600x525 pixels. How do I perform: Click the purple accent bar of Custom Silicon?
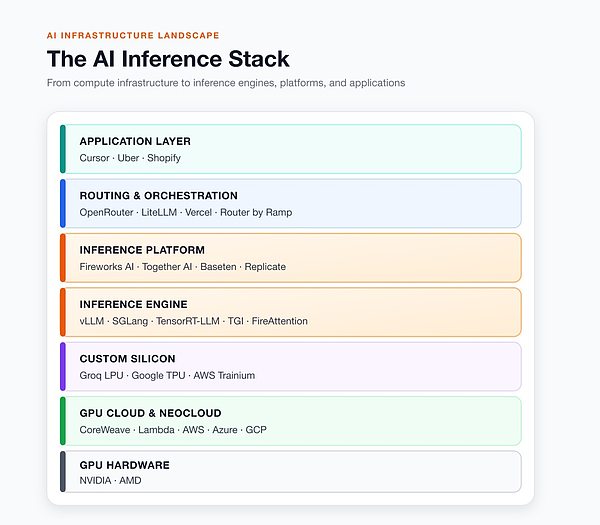coord(63,366)
